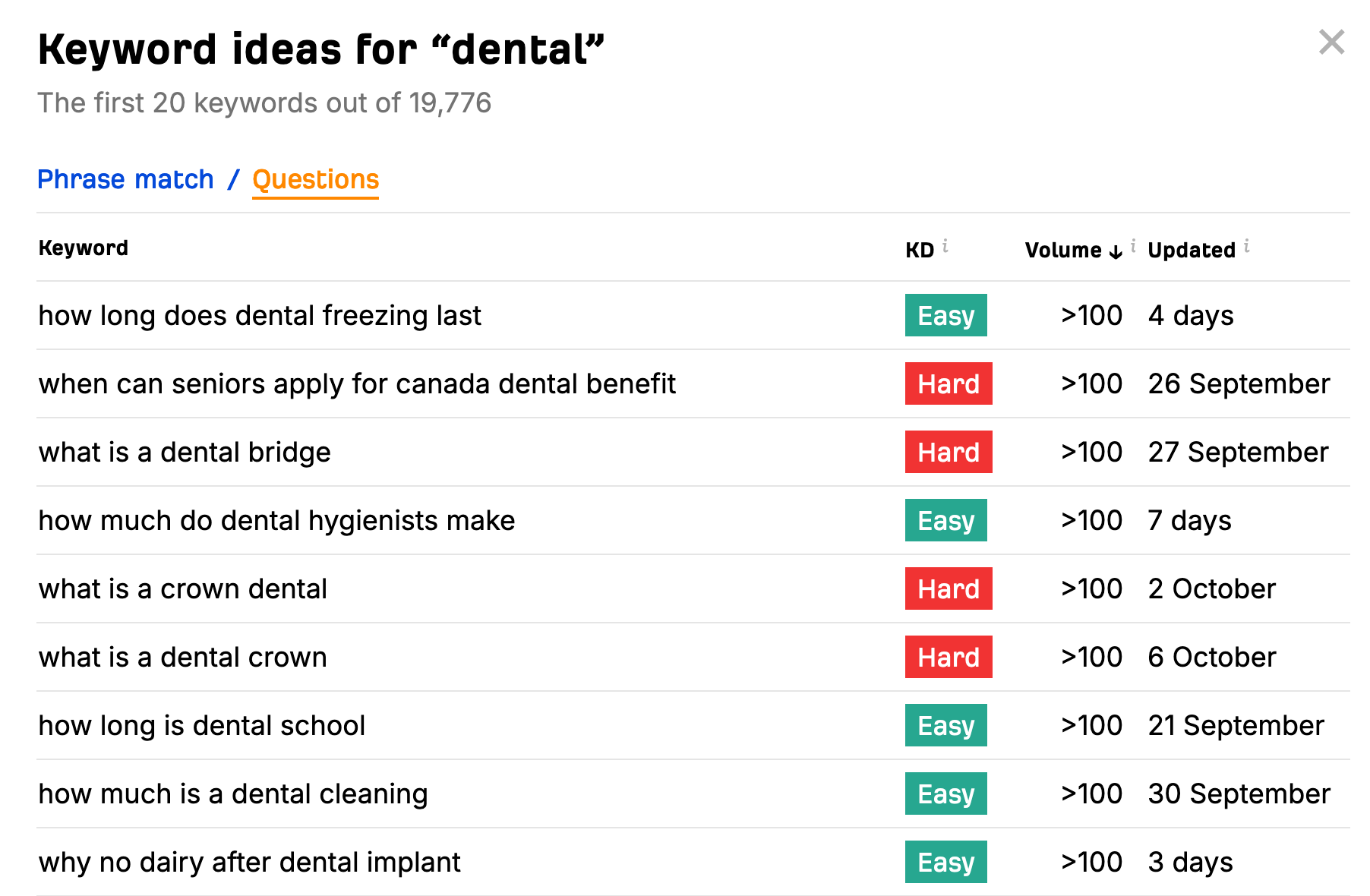Click the KD info icon

click(945, 246)
